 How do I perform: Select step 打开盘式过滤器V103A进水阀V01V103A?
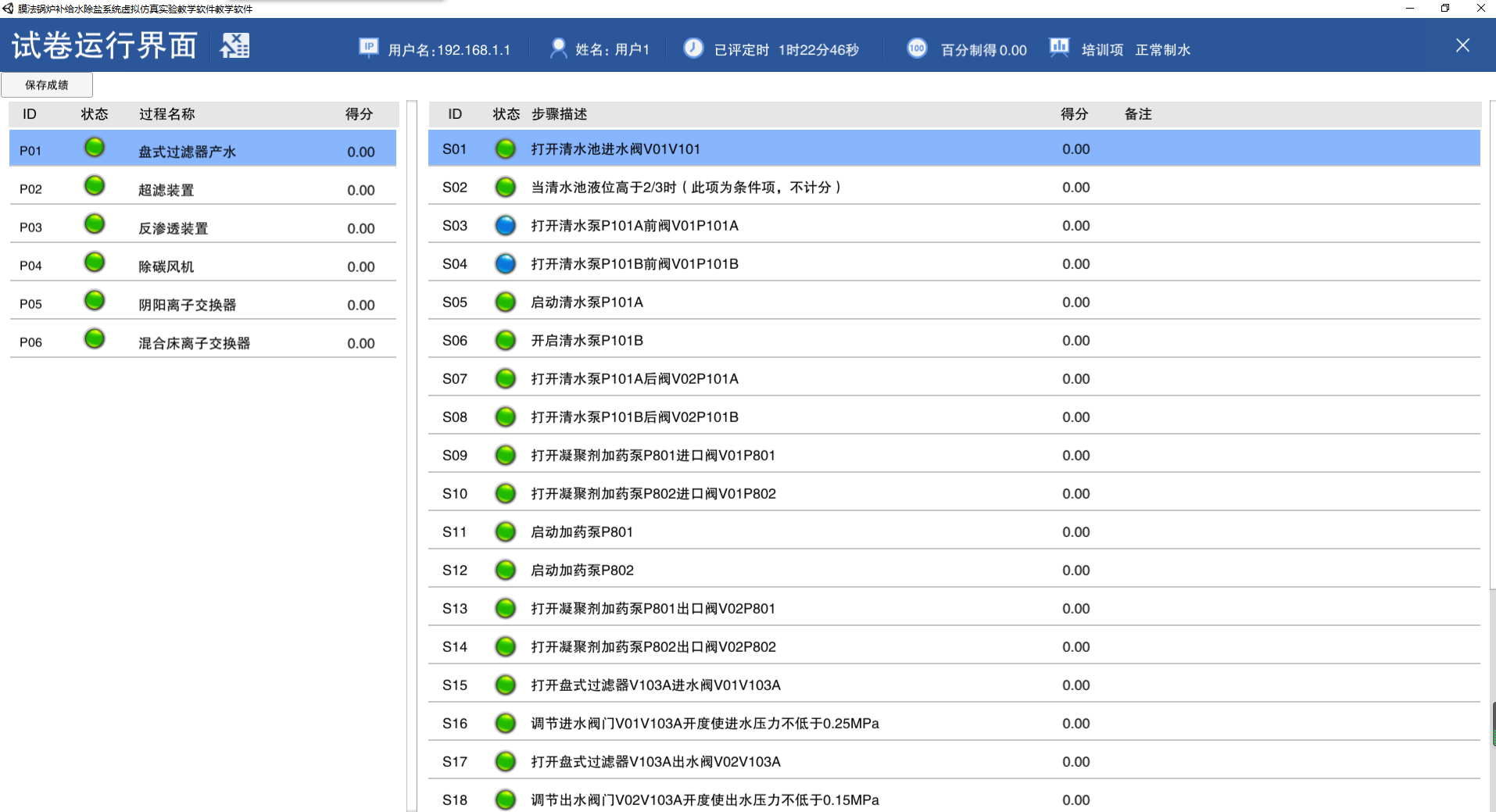(x=954, y=685)
